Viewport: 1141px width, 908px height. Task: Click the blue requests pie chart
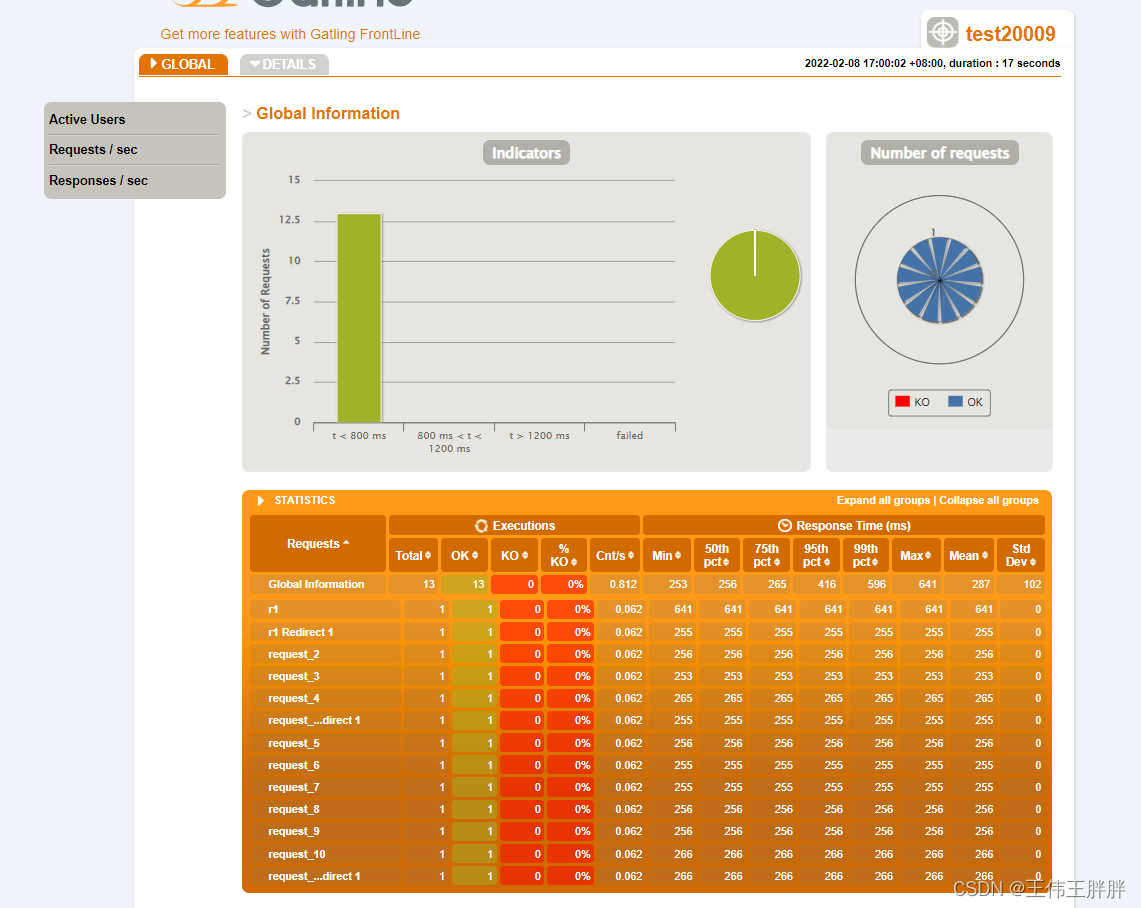pos(939,279)
